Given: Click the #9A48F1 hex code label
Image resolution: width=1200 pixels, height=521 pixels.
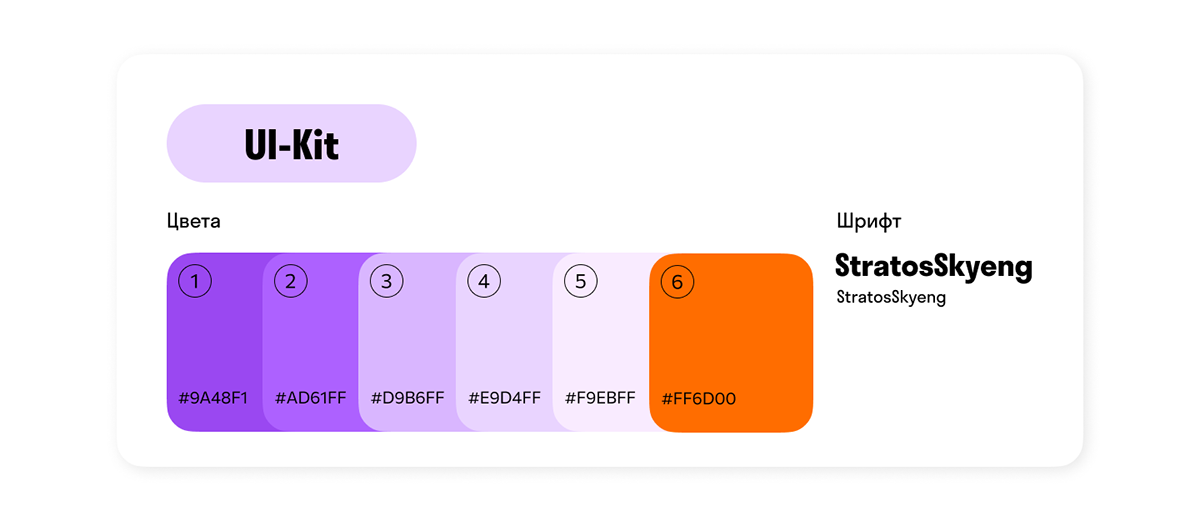Looking at the screenshot, I should tap(213, 398).
